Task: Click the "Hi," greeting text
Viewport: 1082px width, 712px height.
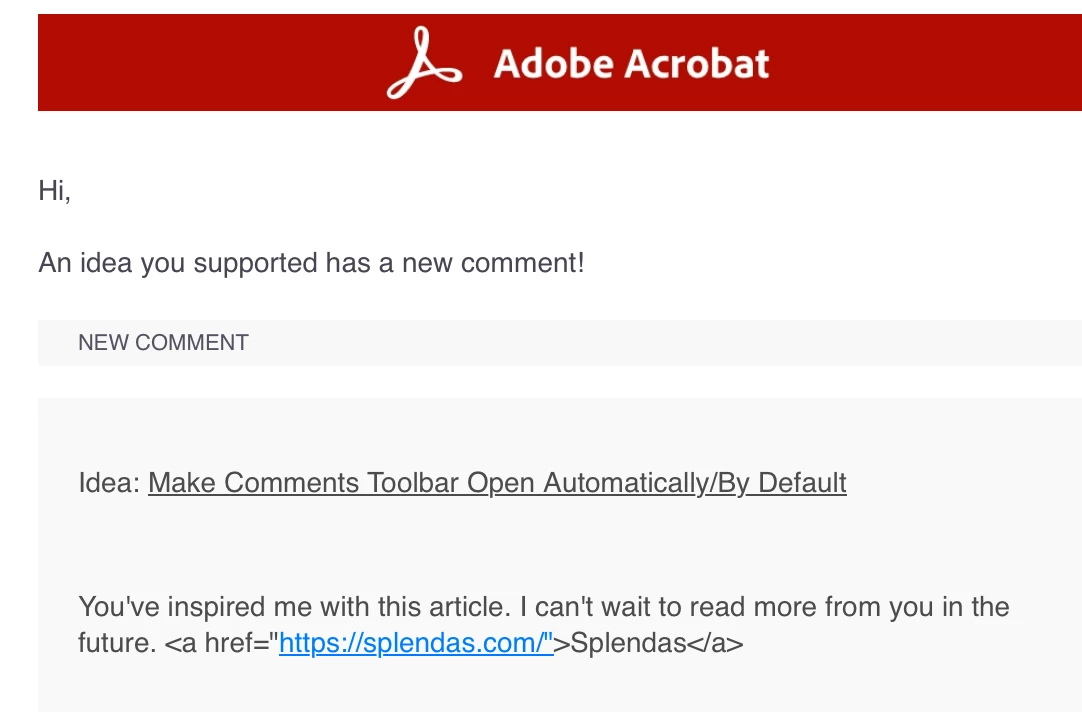Action: coord(55,190)
